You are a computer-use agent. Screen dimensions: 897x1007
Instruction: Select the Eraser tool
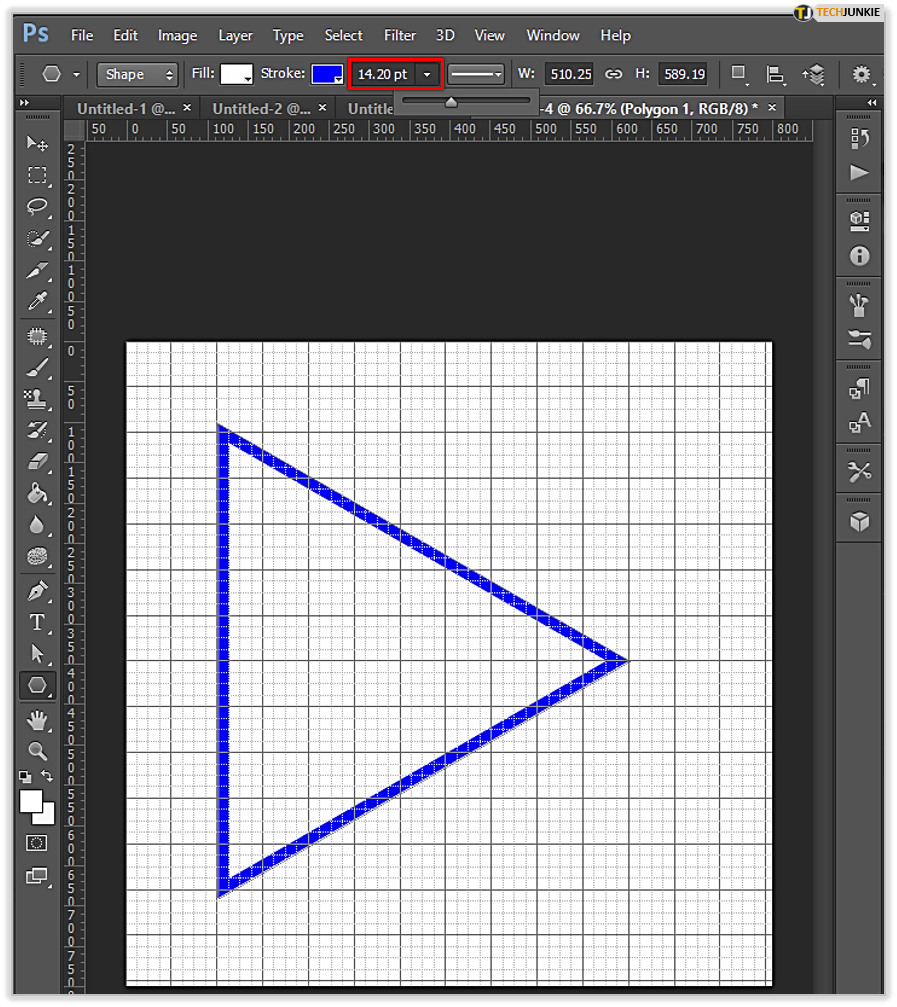pos(37,462)
